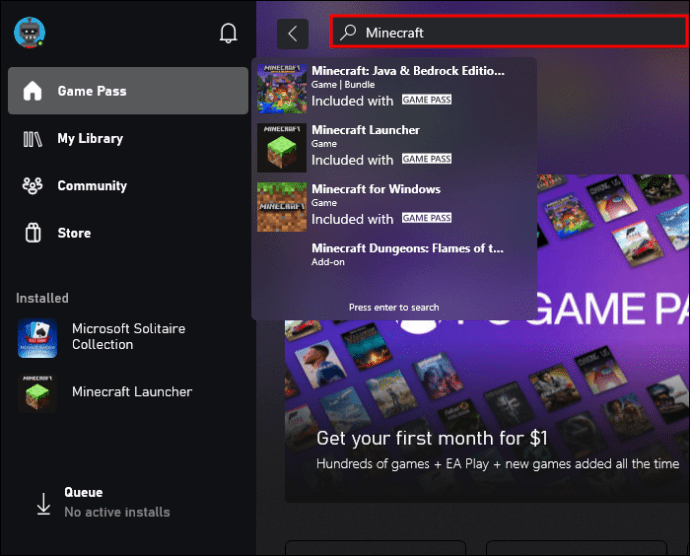This screenshot has height=556, width=690.
Task: Click the Installed section heading
Action: 42,298
